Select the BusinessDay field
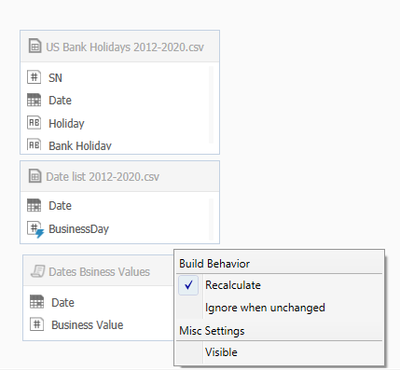The height and width of the screenshot is (370, 400). tap(79, 229)
